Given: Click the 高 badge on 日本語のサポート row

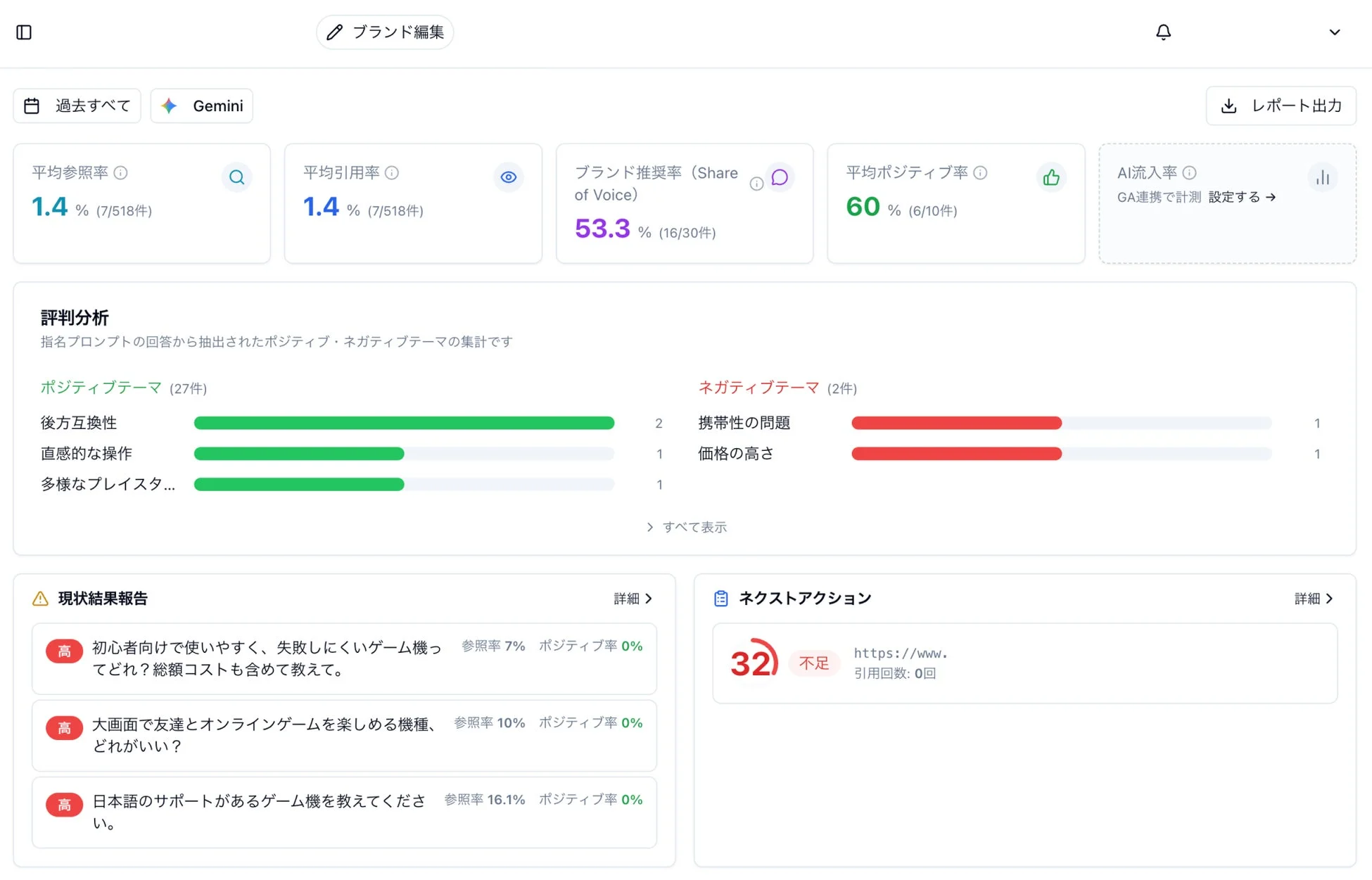Looking at the screenshot, I should 64,805.
